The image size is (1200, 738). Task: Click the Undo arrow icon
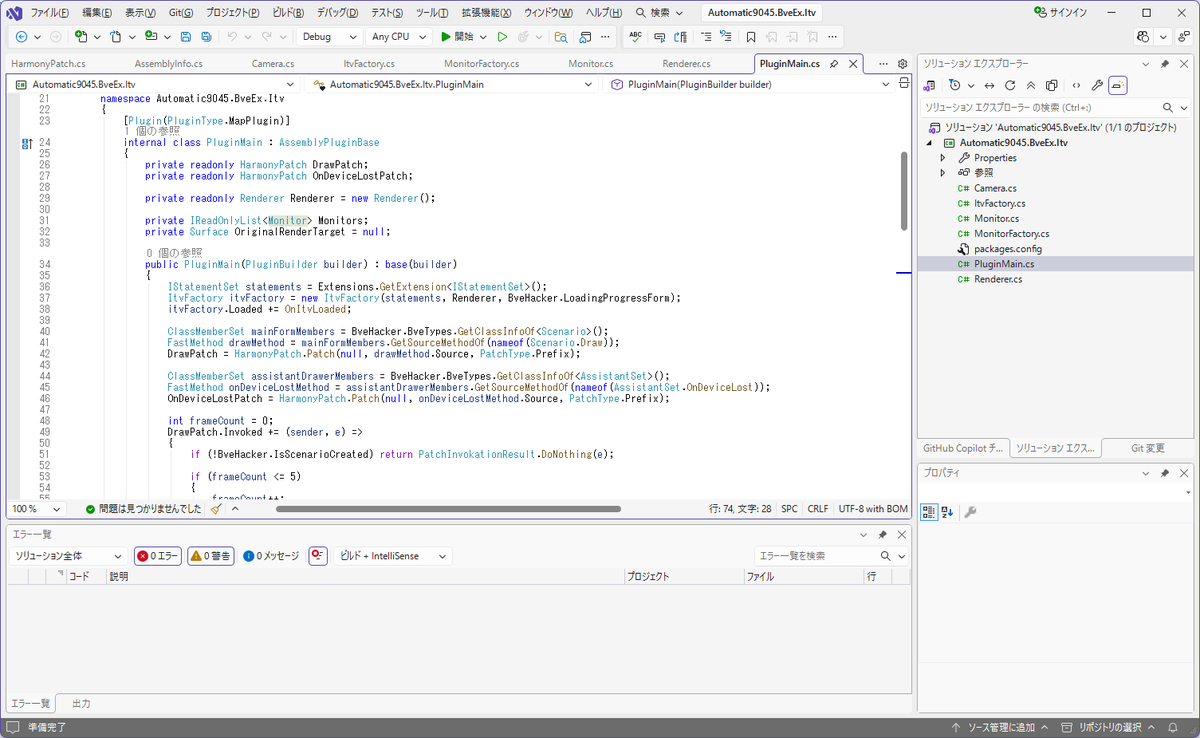click(x=232, y=36)
